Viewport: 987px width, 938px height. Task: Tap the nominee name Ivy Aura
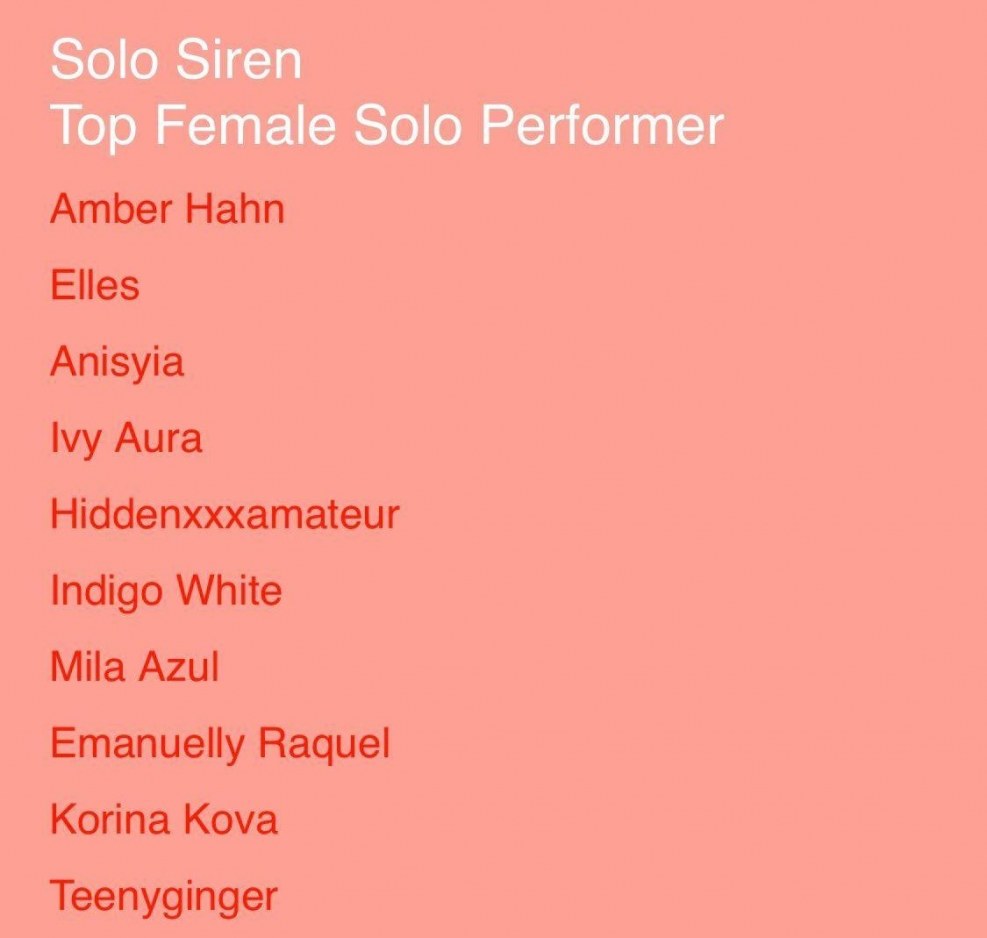point(126,438)
